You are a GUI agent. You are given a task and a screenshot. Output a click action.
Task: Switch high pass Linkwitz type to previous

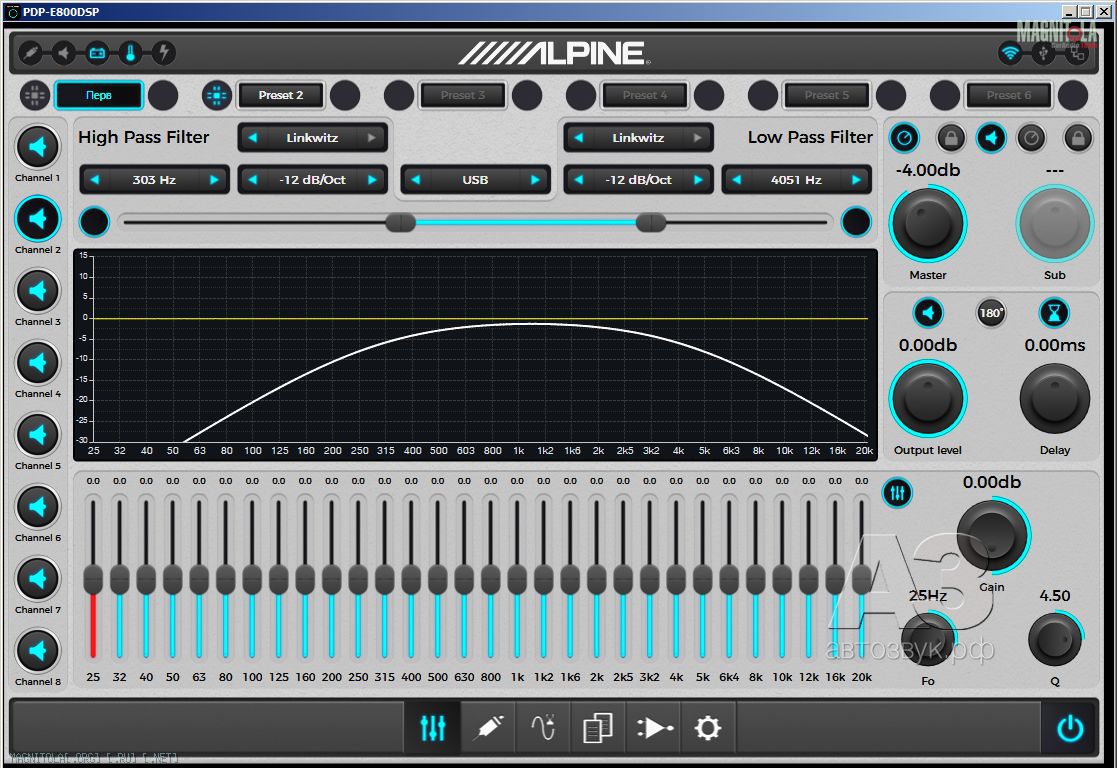click(252, 138)
